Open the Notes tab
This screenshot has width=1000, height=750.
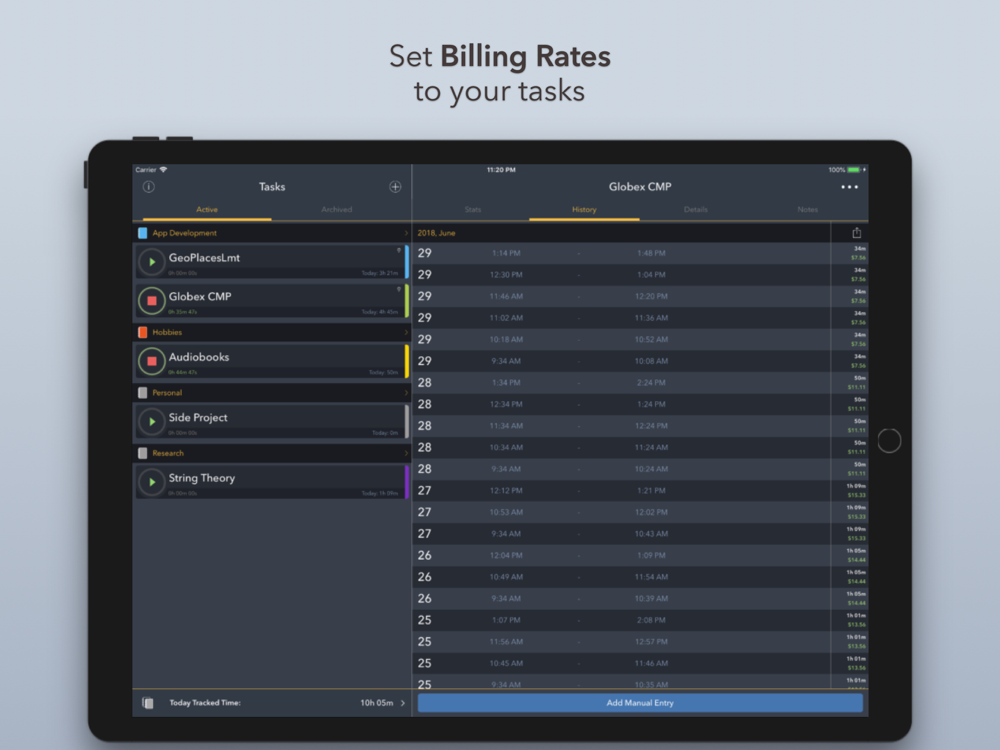pos(807,210)
